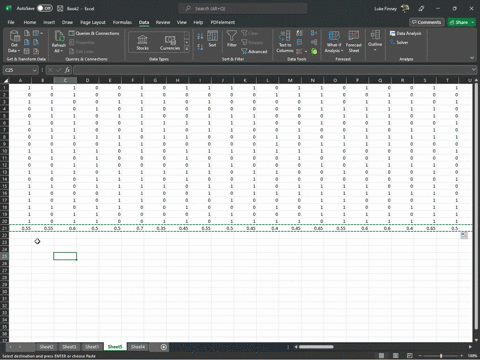The width and height of the screenshot is (480, 360).
Task: Click the zoom slider in status bar
Action: click(x=441, y=356)
